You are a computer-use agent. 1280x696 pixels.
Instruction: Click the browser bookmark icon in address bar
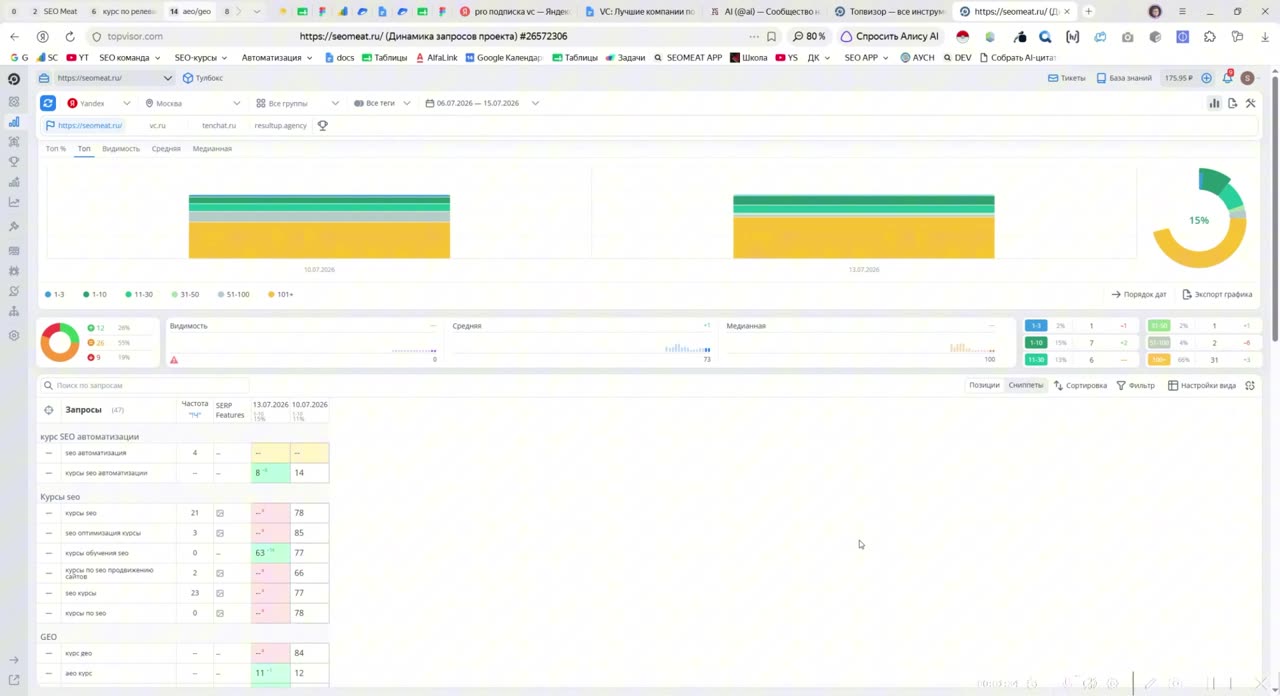click(x=771, y=36)
